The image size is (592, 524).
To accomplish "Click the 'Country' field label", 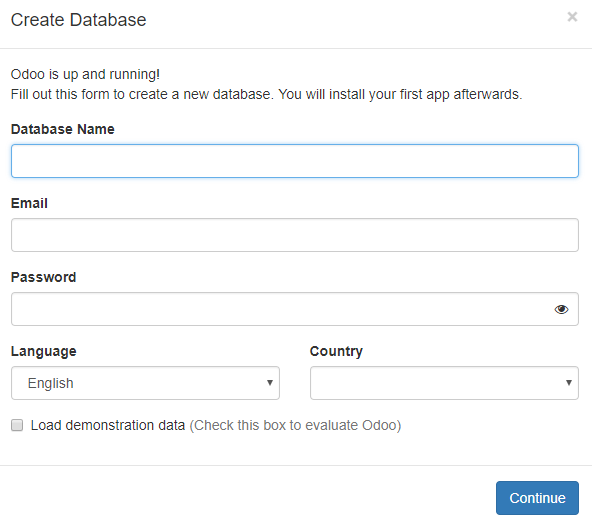I will tap(336, 351).
